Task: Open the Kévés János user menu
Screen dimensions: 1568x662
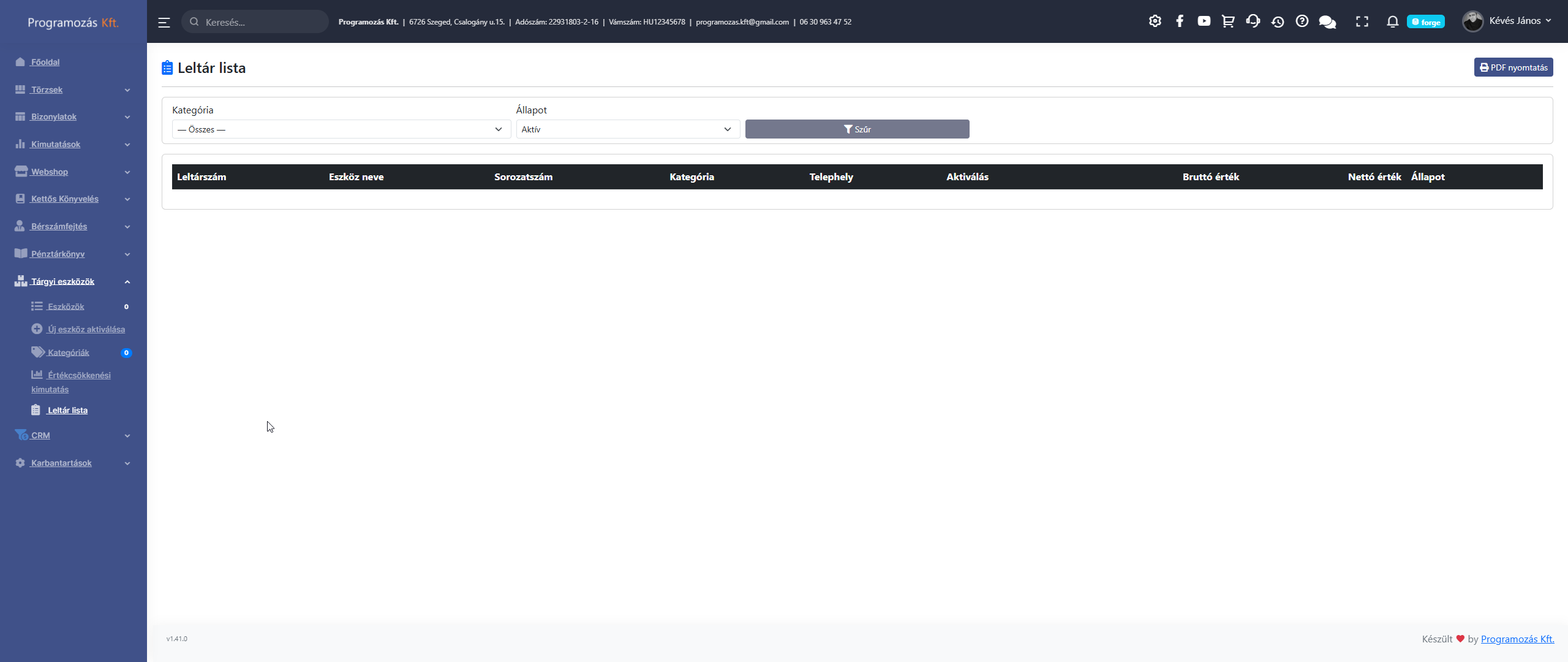Action: pyautogui.click(x=1520, y=21)
